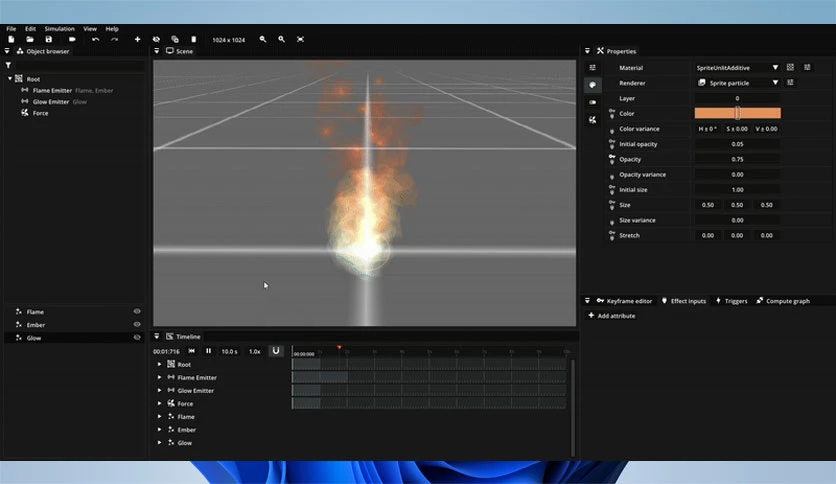The height and width of the screenshot is (484, 836).
Task: Open the Material dropdown
Action: [x=737, y=68]
